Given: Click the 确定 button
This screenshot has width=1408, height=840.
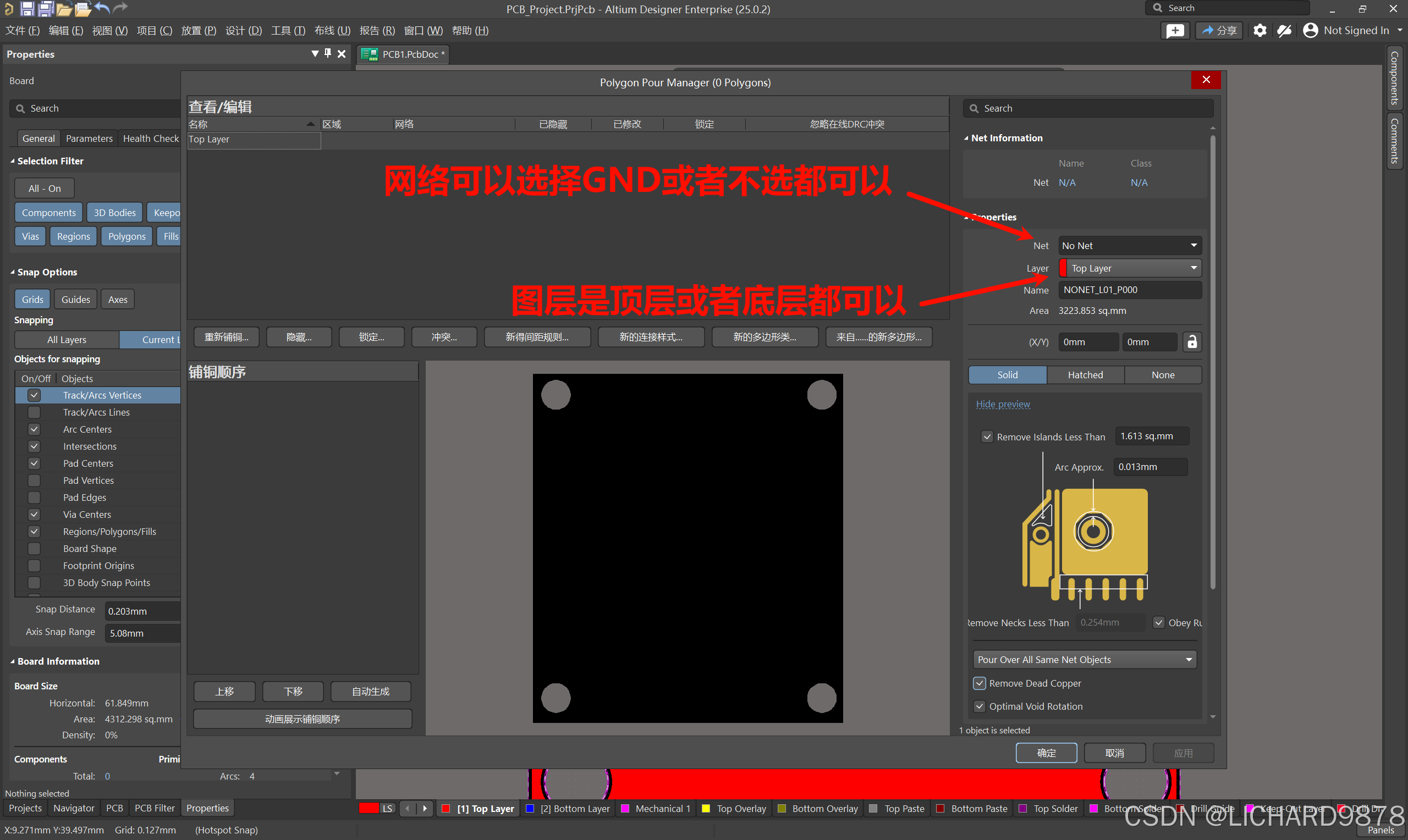Looking at the screenshot, I should tap(1046, 753).
